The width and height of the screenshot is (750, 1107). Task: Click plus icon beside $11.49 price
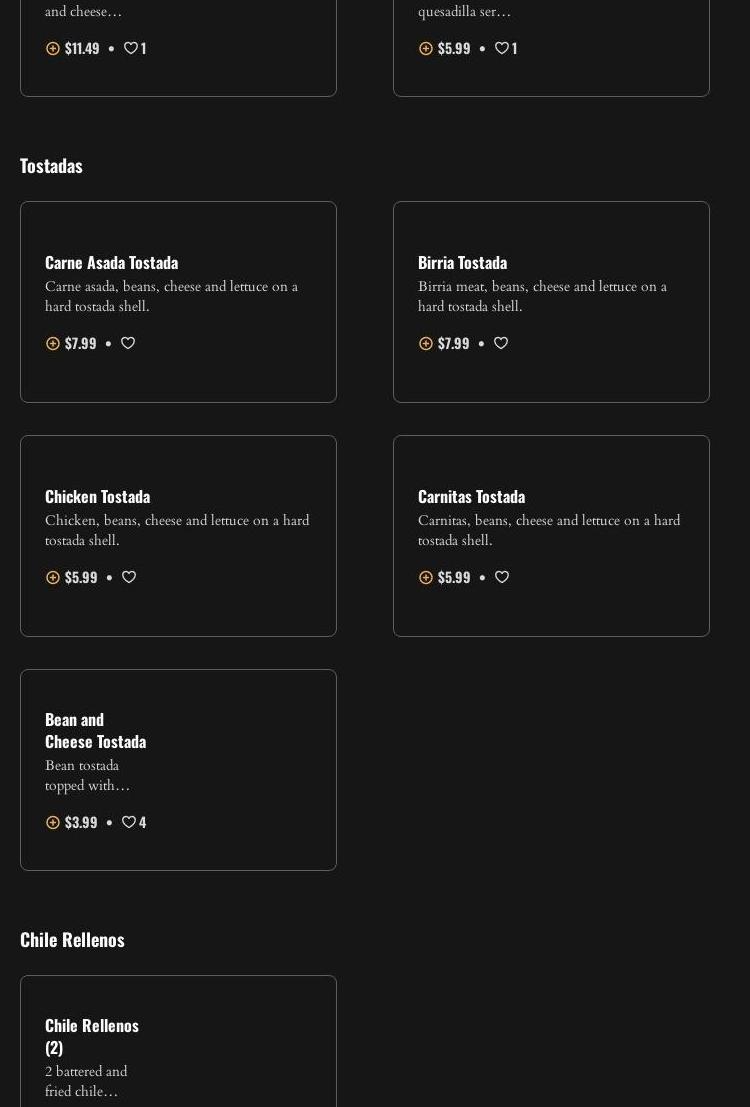(x=53, y=48)
